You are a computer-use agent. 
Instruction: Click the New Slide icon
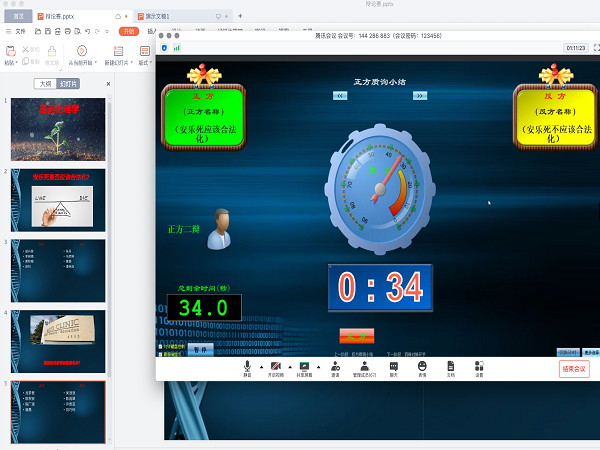(x=119, y=51)
